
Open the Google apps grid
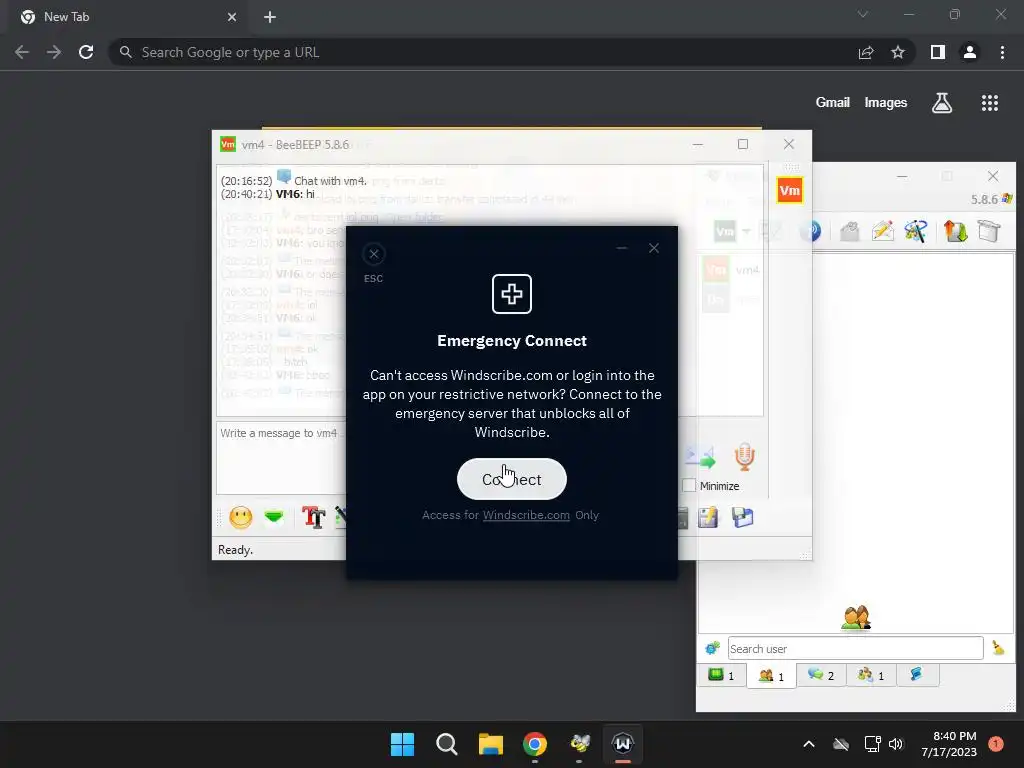pyautogui.click(x=989, y=103)
